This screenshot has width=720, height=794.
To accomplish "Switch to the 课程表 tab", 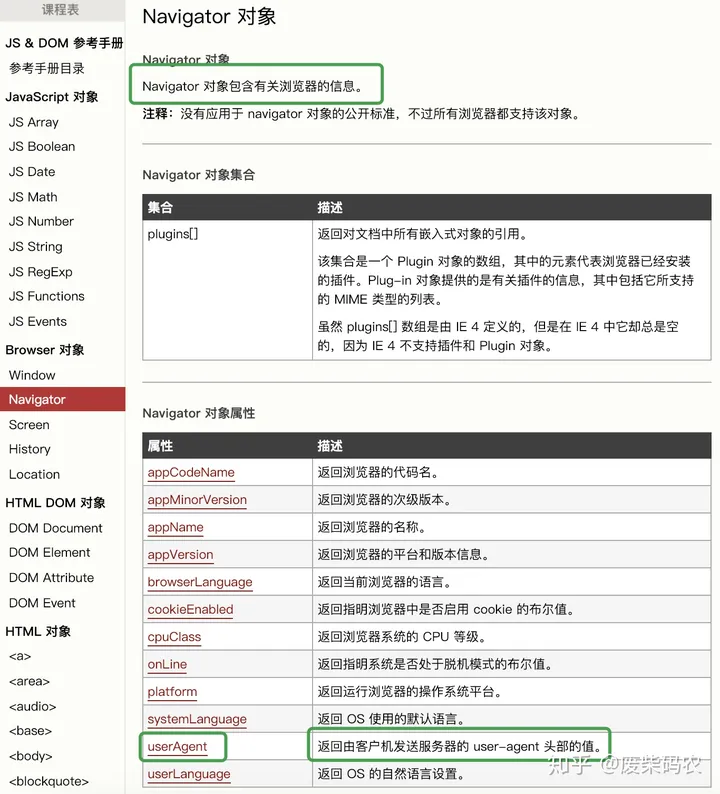I will [x=61, y=10].
